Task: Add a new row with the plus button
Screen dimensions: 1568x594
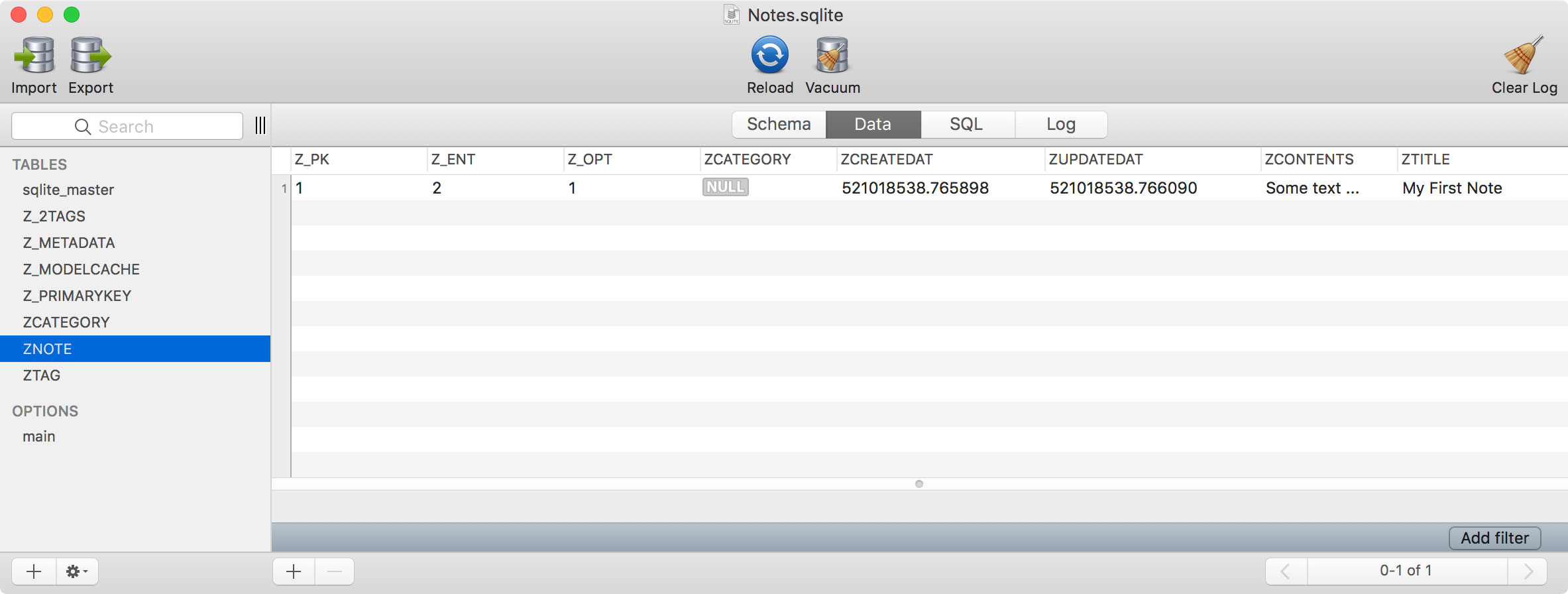Action: pyautogui.click(x=294, y=571)
